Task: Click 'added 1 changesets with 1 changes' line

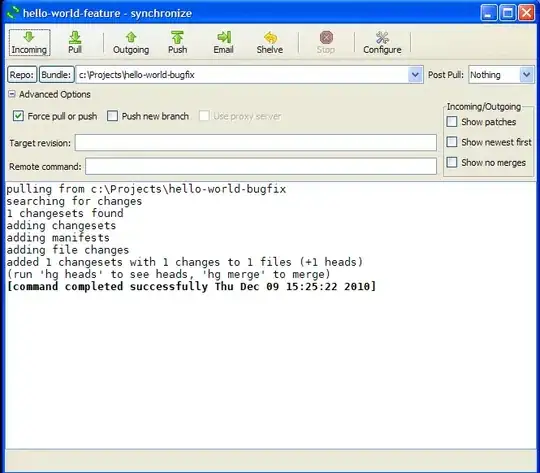Action: 185,262
